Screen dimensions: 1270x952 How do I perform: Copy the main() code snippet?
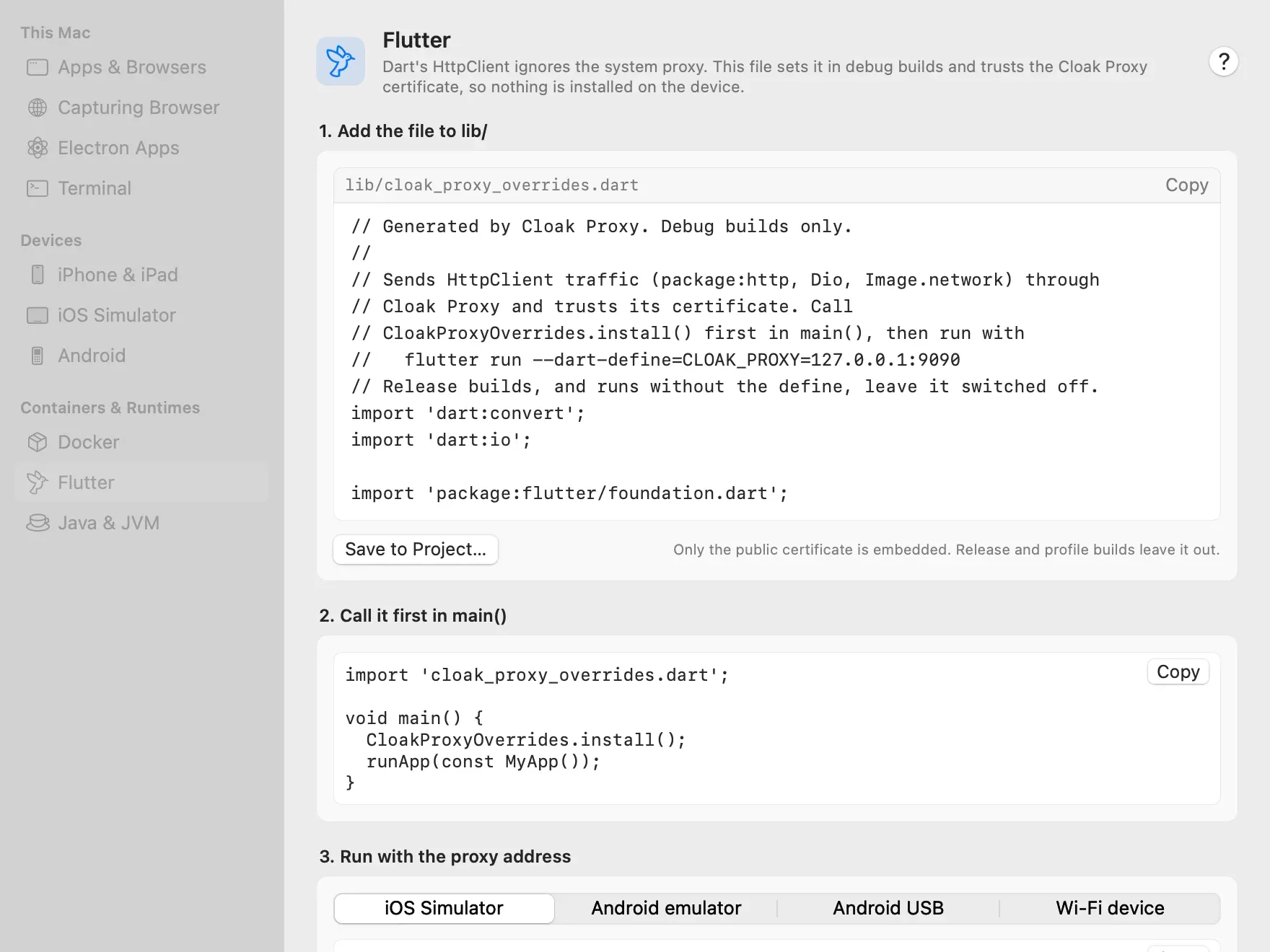[1178, 671]
